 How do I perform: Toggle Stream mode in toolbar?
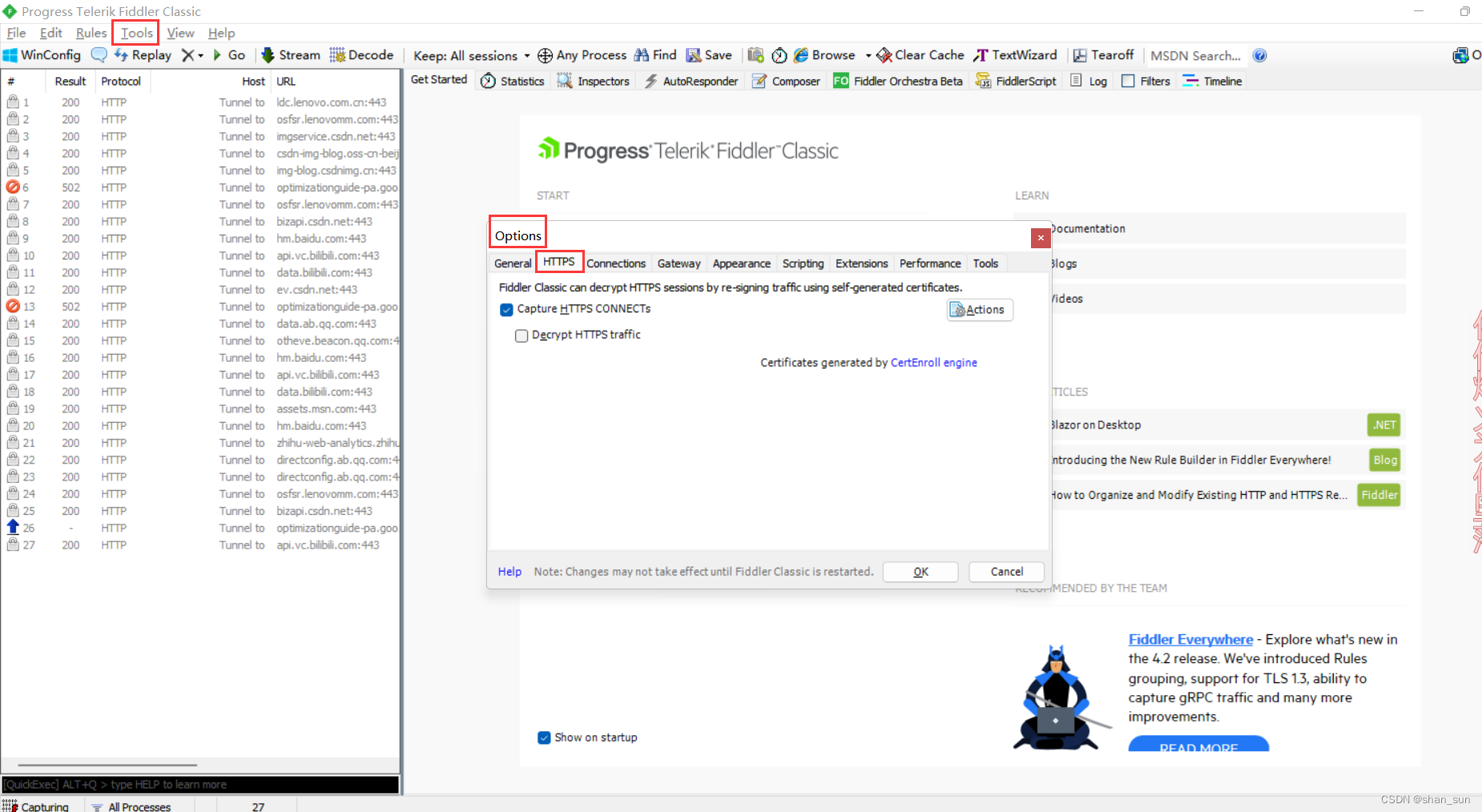(x=291, y=55)
